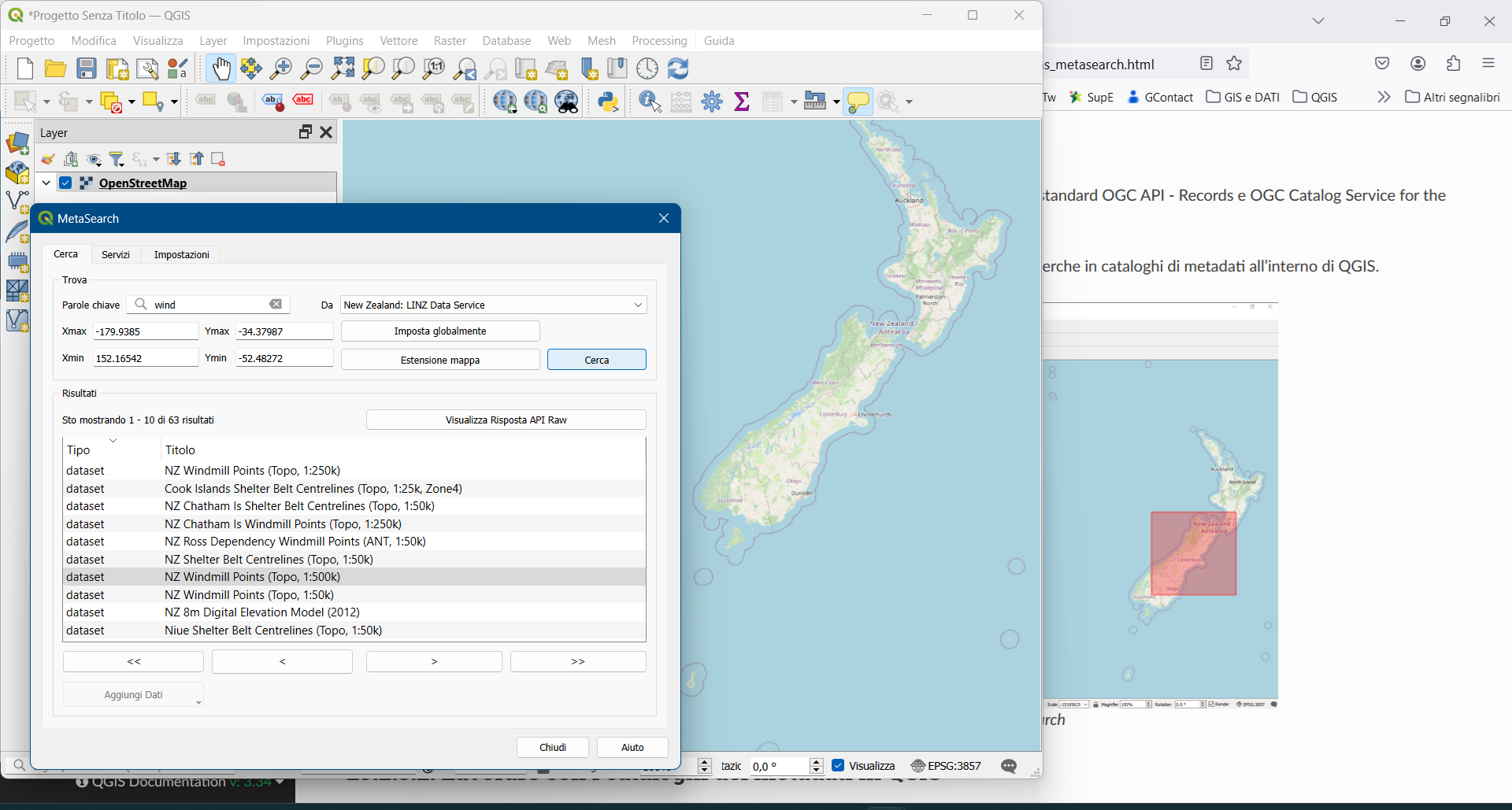The height and width of the screenshot is (810, 1512).
Task: Click EPSG:3857 CRS in status bar
Action: click(x=946, y=766)
